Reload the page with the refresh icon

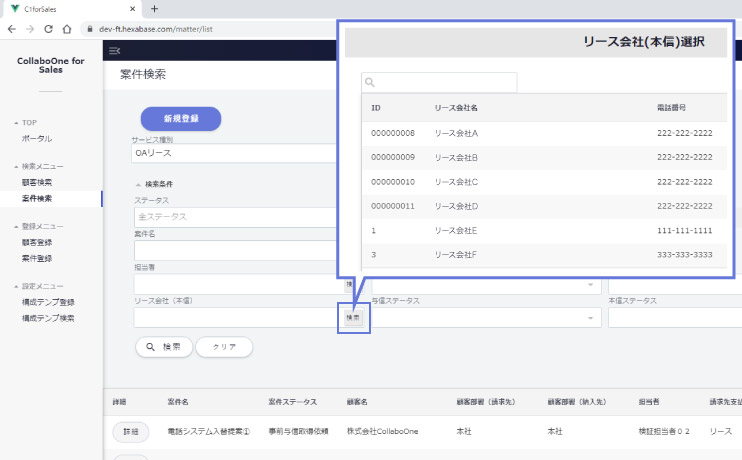[x=48, y=29]
